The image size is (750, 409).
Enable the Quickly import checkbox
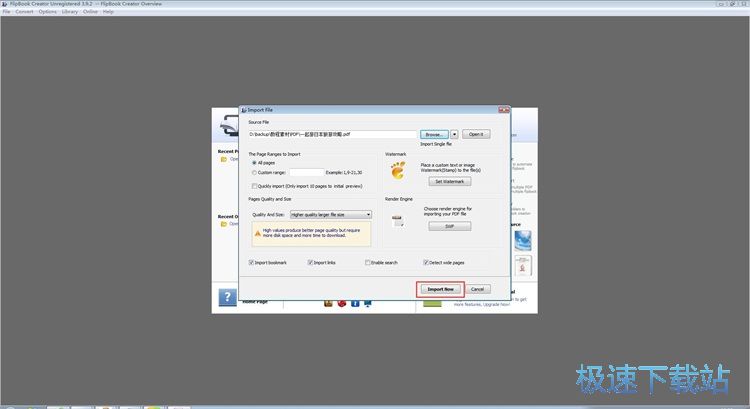(254, 186)
